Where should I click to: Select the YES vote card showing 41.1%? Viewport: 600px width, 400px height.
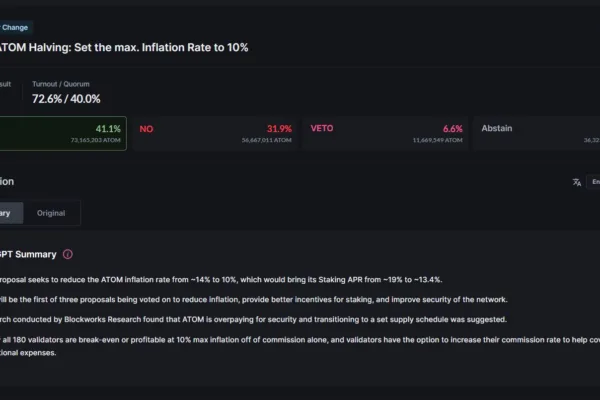pyautogui.click(x=63, y=134)
